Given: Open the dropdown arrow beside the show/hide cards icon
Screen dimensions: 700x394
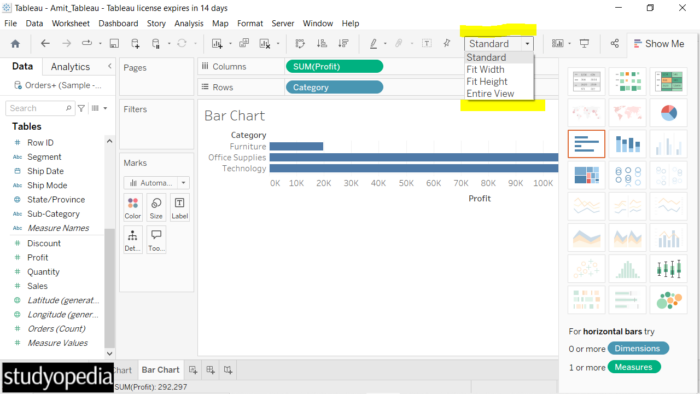Looking at the screenshot, I should tap(570, 44).
